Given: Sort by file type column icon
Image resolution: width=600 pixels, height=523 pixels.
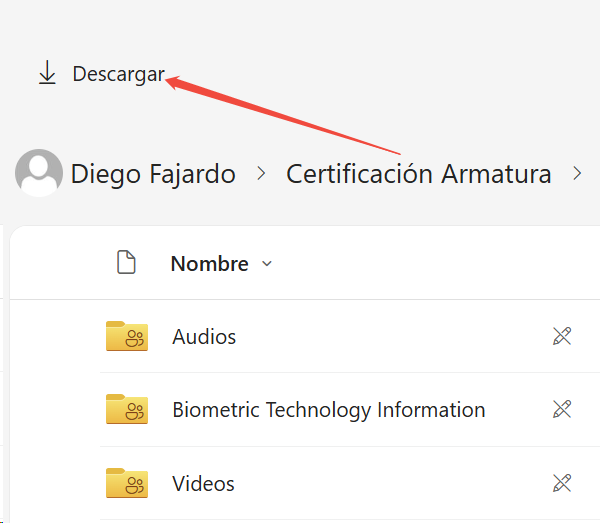Looking at the screenshot, I should 126,263.
